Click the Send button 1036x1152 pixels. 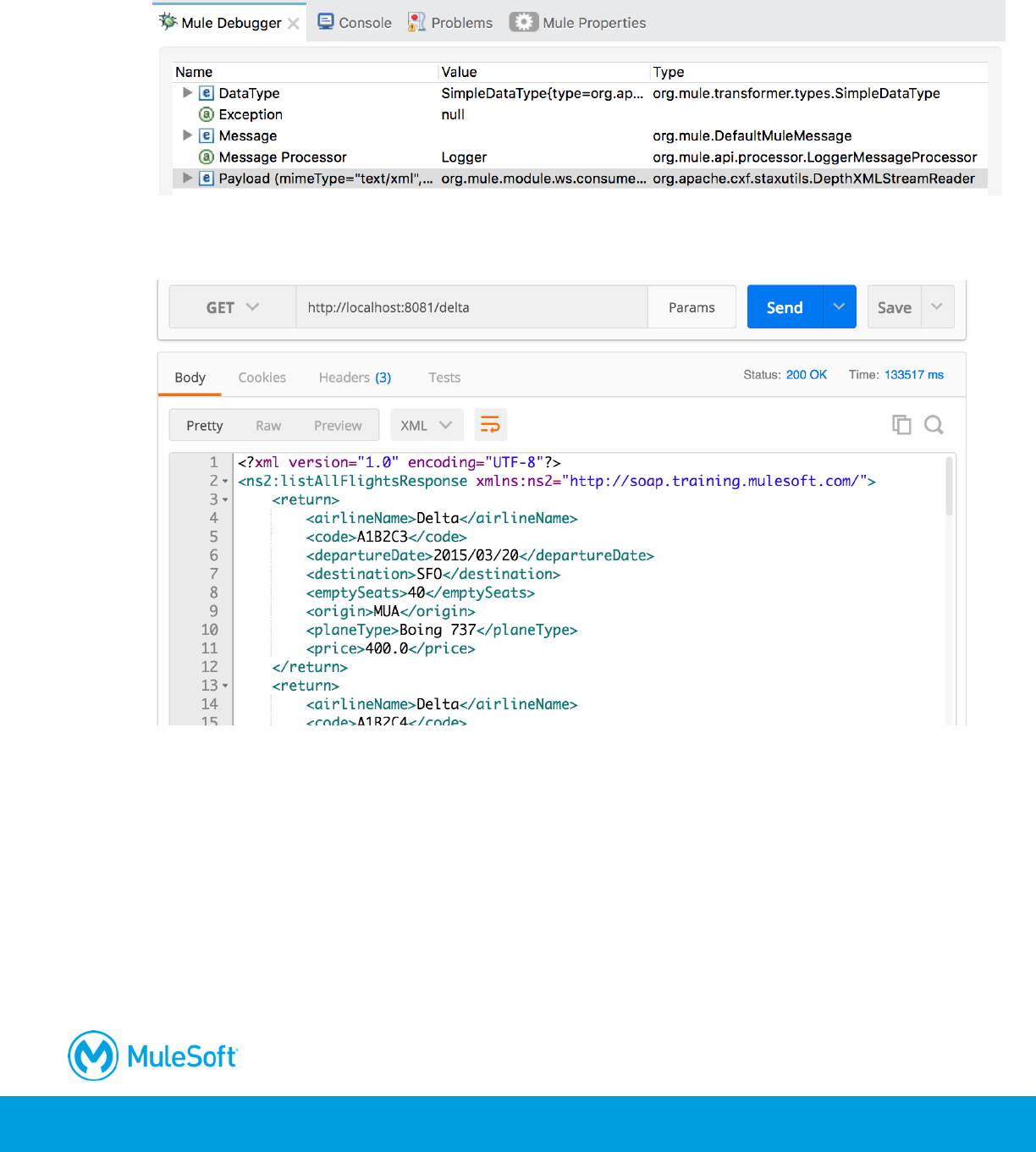tap(785, 307)
